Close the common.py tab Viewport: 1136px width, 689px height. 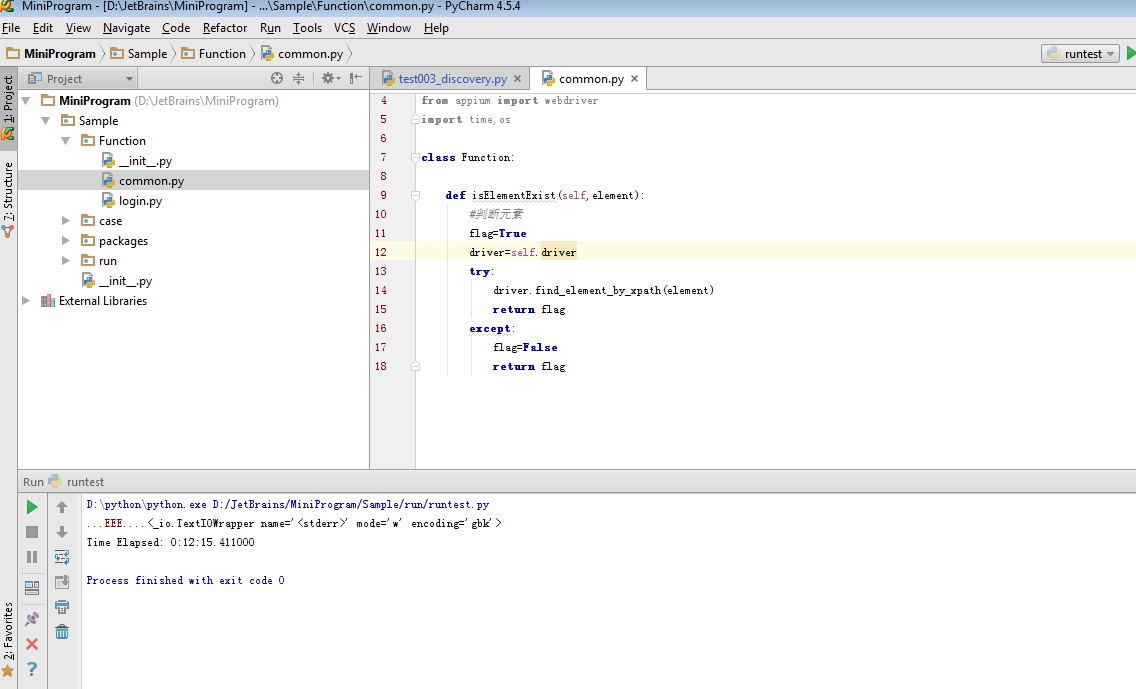click(635, 78)
